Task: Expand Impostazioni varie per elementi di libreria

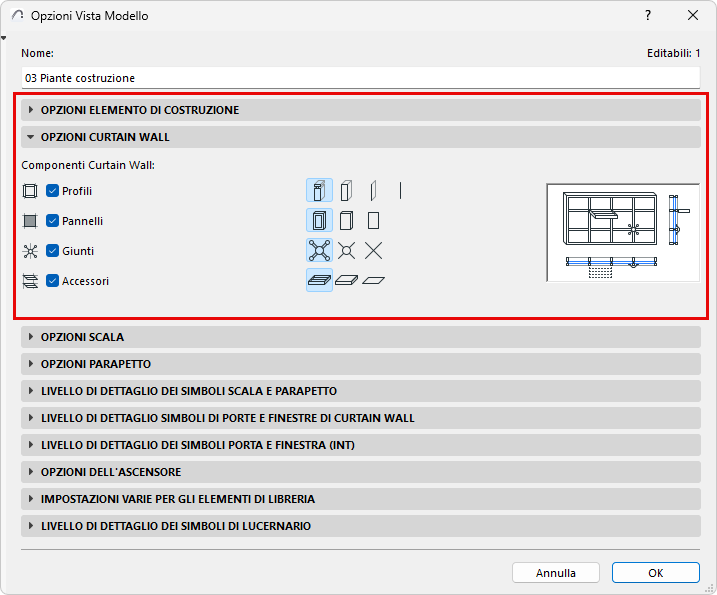Action: (x=361, y=499)
